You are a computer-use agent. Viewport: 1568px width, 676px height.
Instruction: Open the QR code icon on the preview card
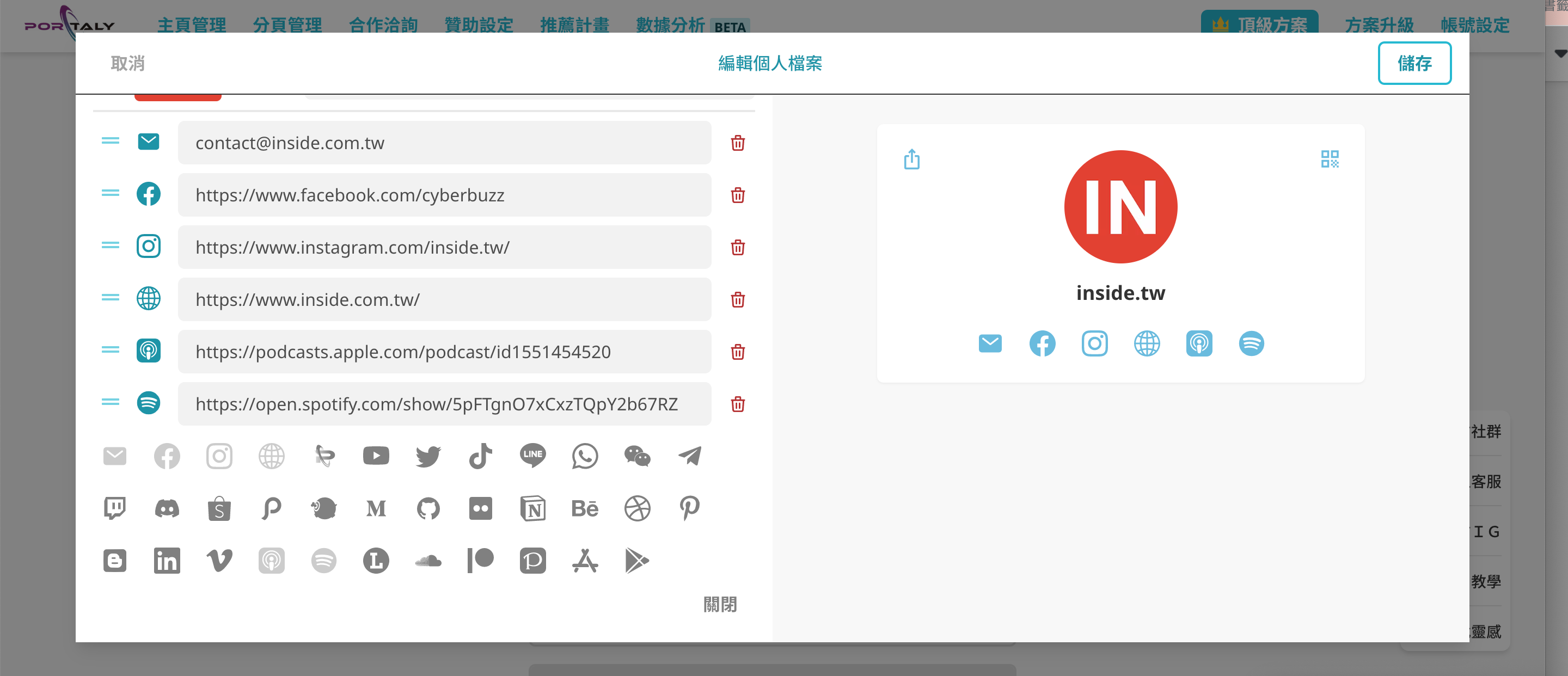1330,159
